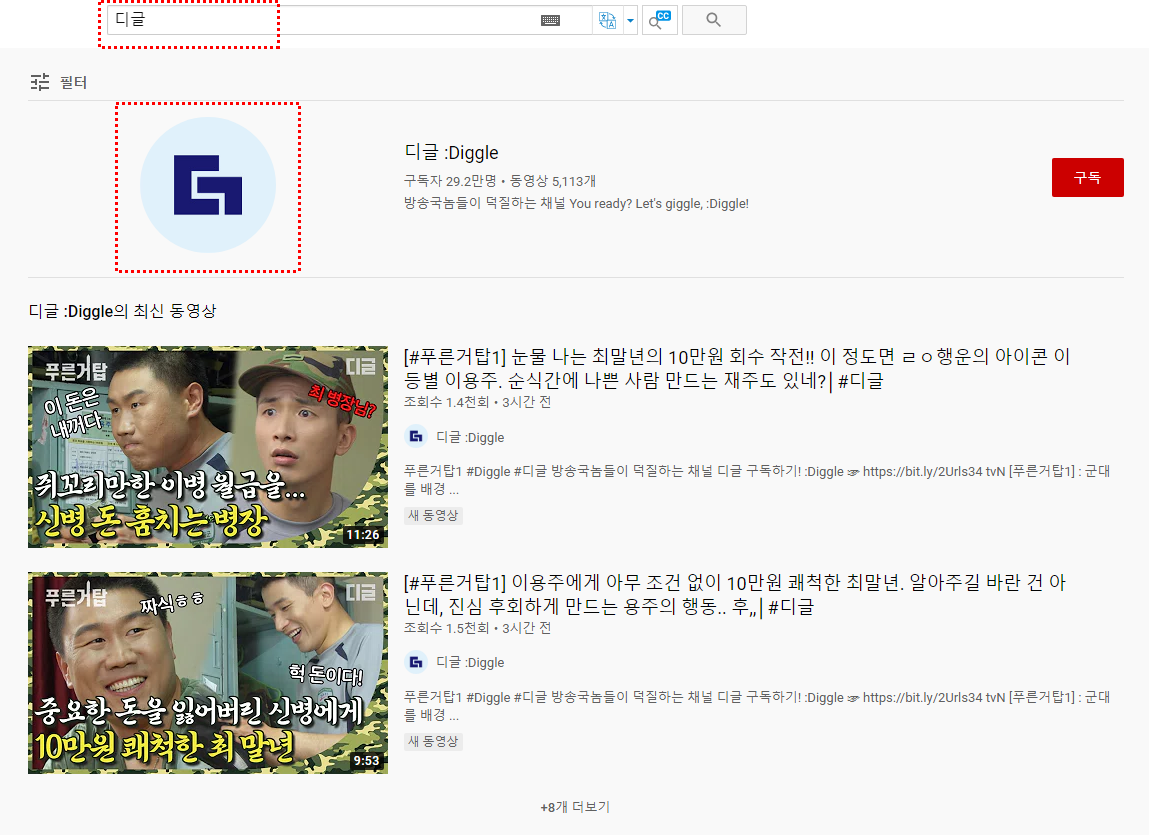Open the on-screen keyboard icon

[550, 21]
